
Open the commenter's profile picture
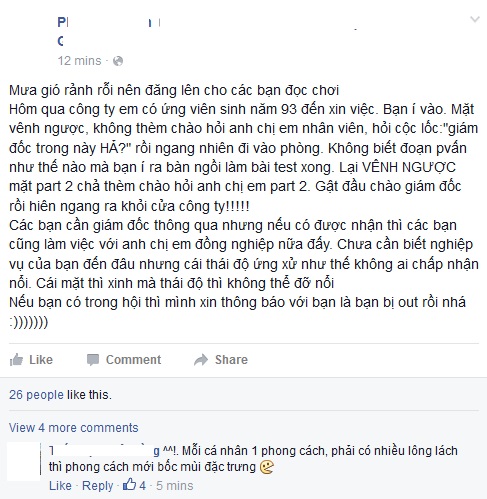tap(23, 462)
